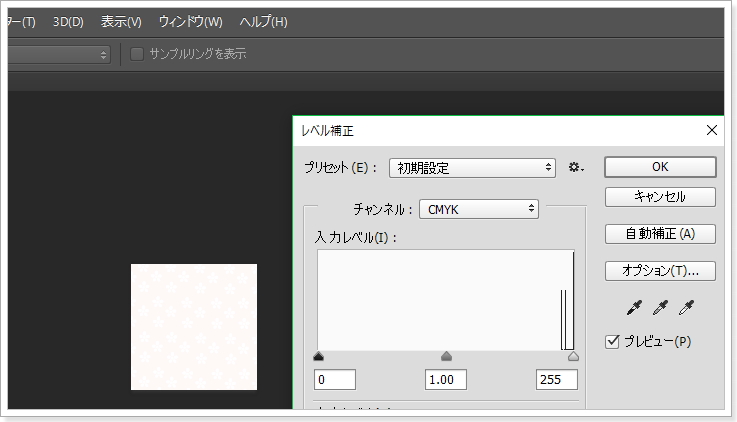Pick the white point eyedropper
This screenshot has height=422, width=737.
coord(686,308)
